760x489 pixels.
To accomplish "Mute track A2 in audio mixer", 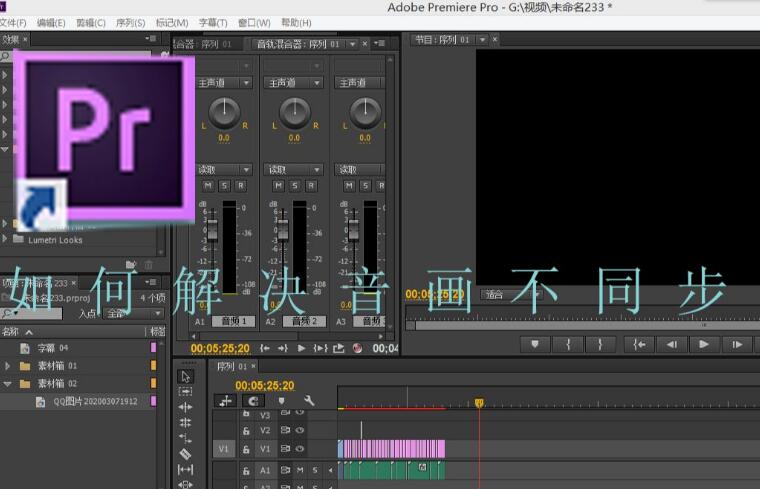I will (278, 186).
